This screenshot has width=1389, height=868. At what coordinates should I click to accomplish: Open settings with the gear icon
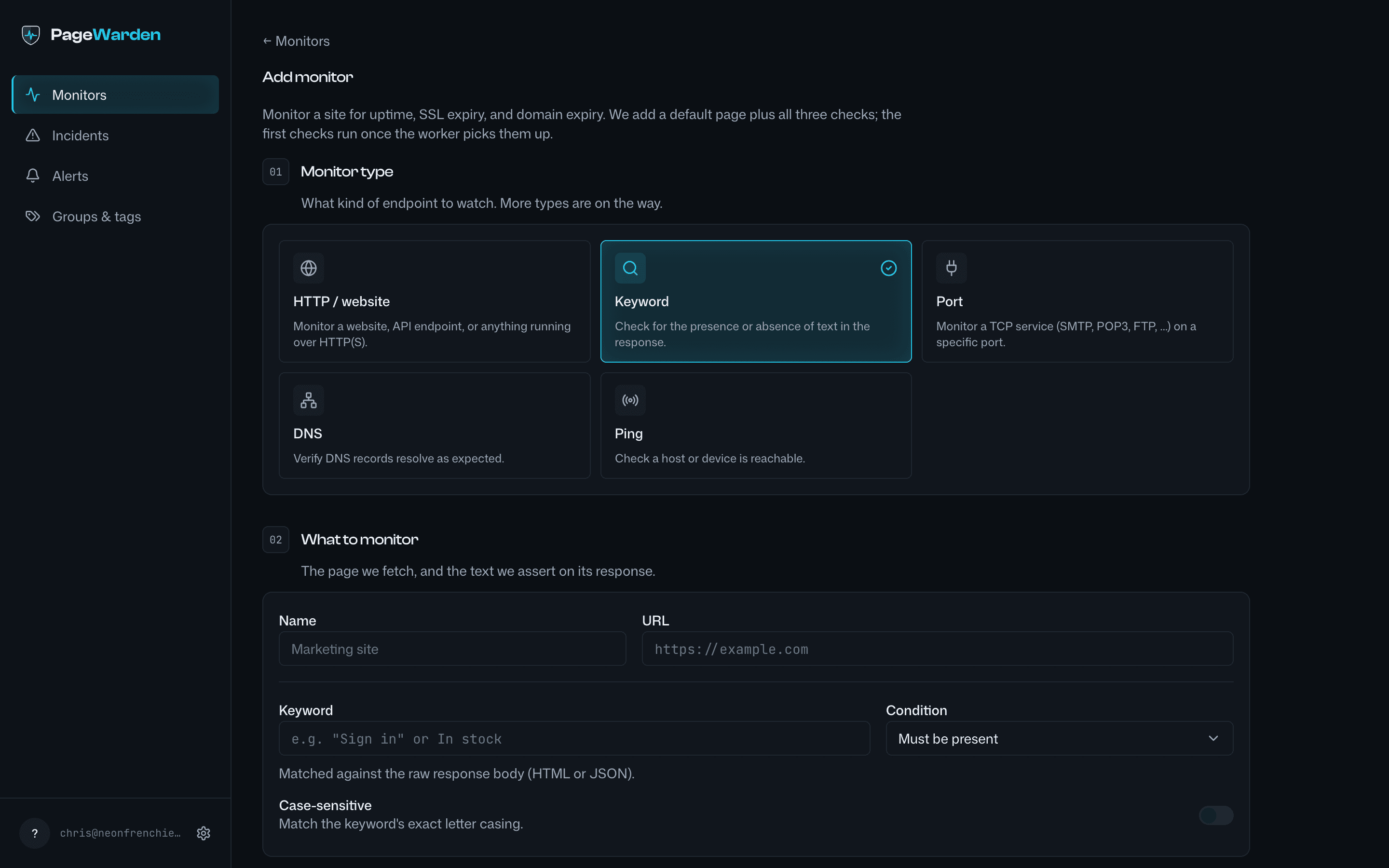204,833
